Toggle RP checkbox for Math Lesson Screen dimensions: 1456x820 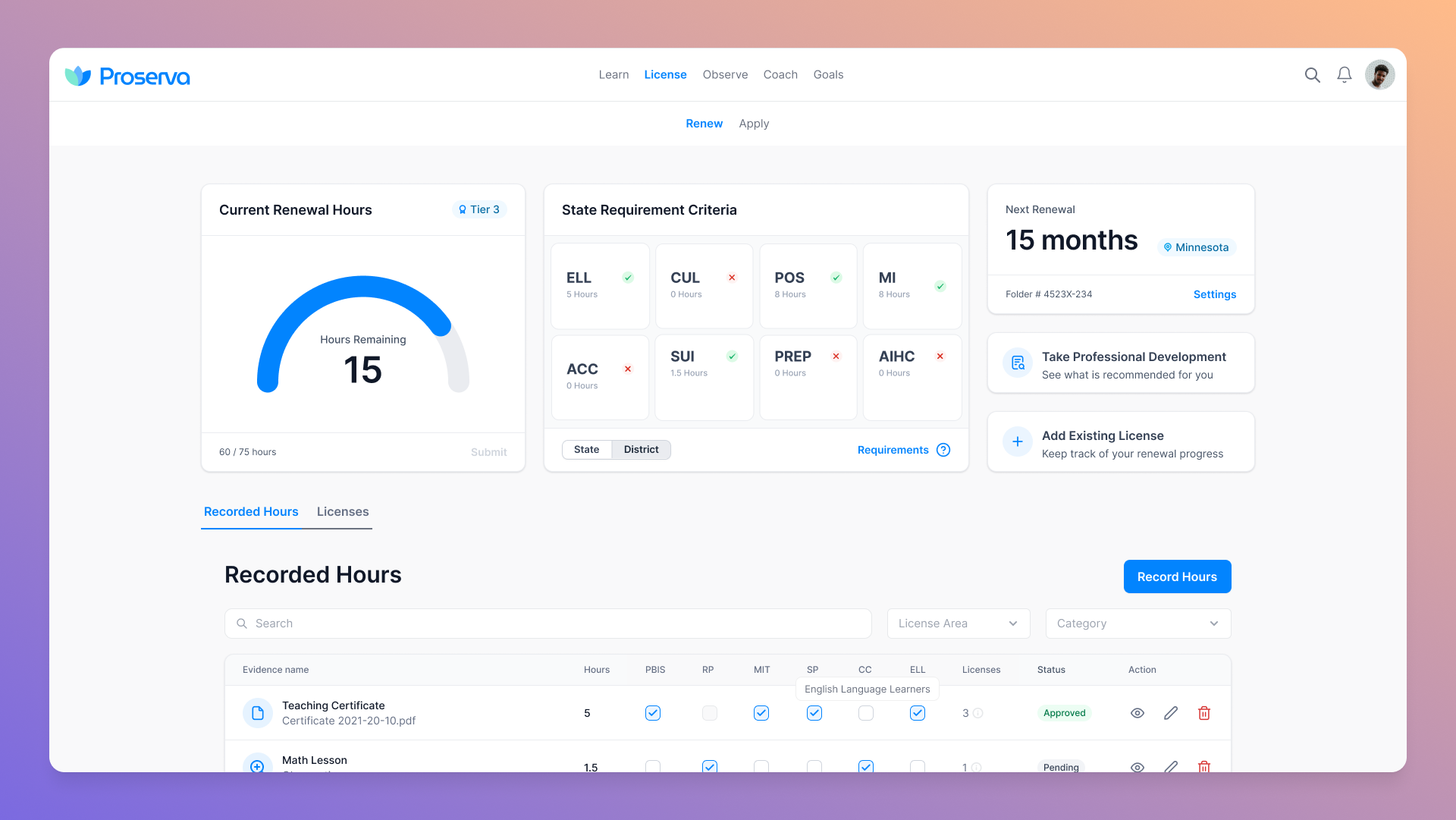tap(710, 766)
